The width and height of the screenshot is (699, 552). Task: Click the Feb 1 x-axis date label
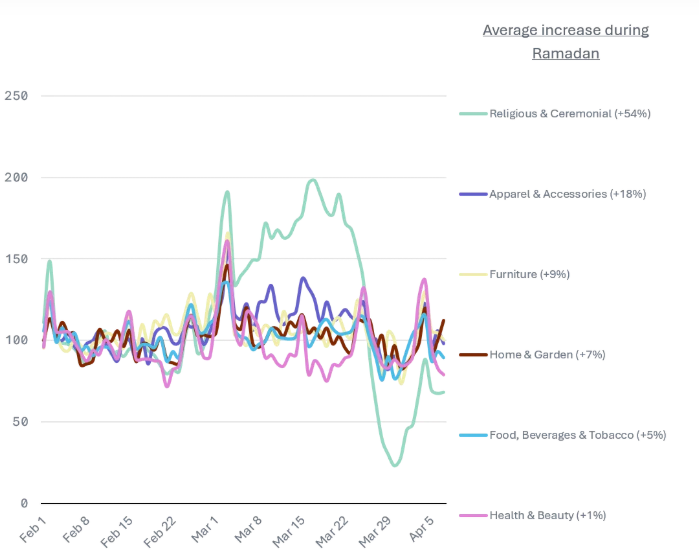(35, 530)
